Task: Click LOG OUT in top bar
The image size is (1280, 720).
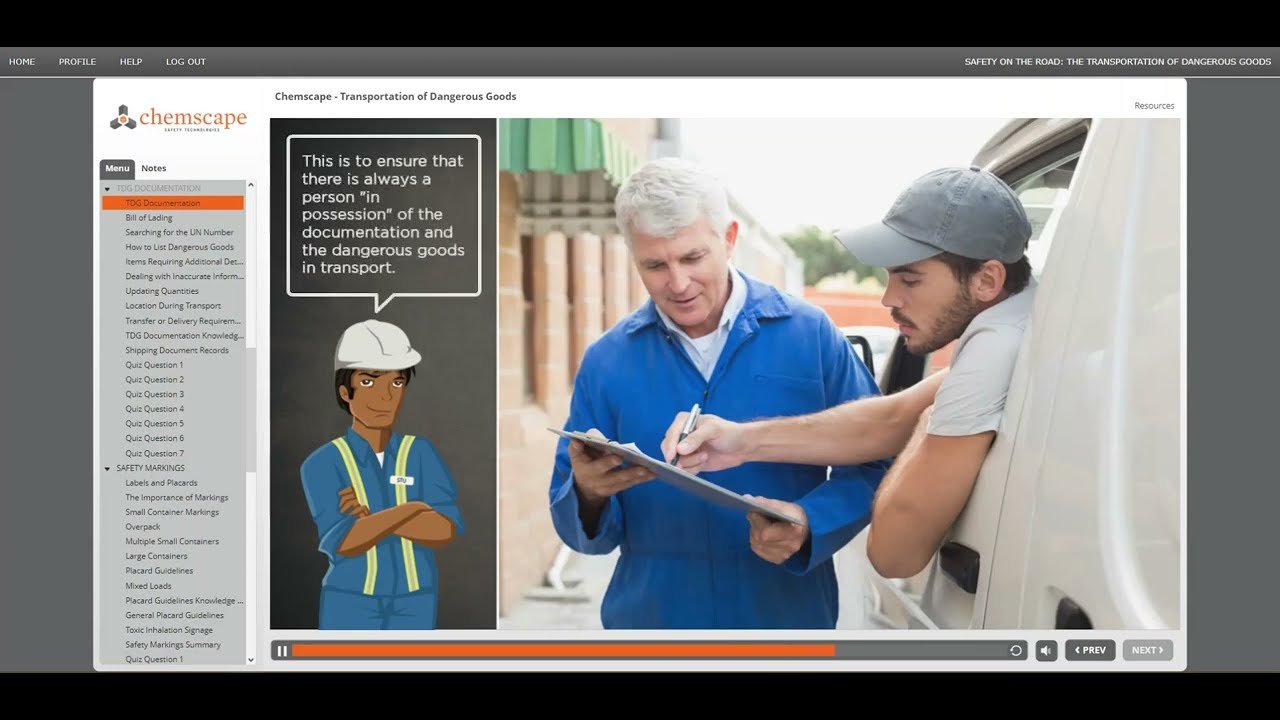Action: [186, 62]
